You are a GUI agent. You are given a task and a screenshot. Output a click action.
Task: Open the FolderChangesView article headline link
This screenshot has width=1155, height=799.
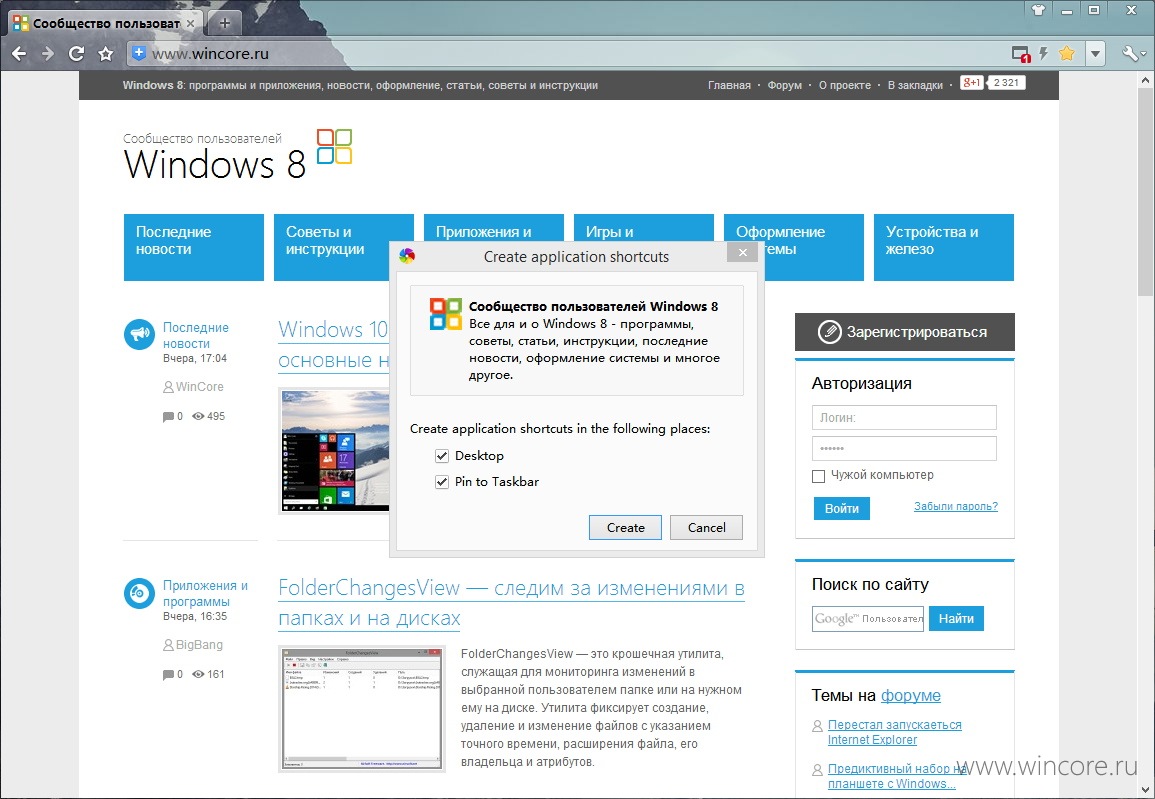[x=511, y=603]
